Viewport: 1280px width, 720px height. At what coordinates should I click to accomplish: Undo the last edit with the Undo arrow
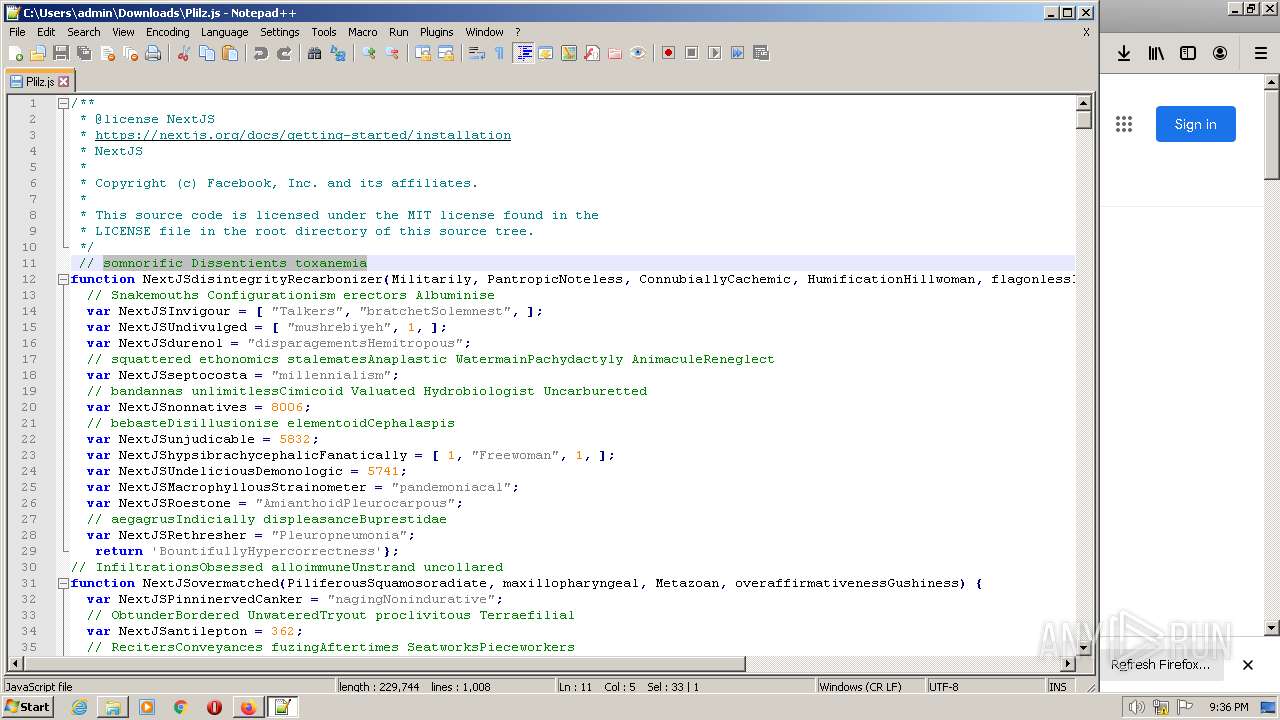(x=261, y=53)
